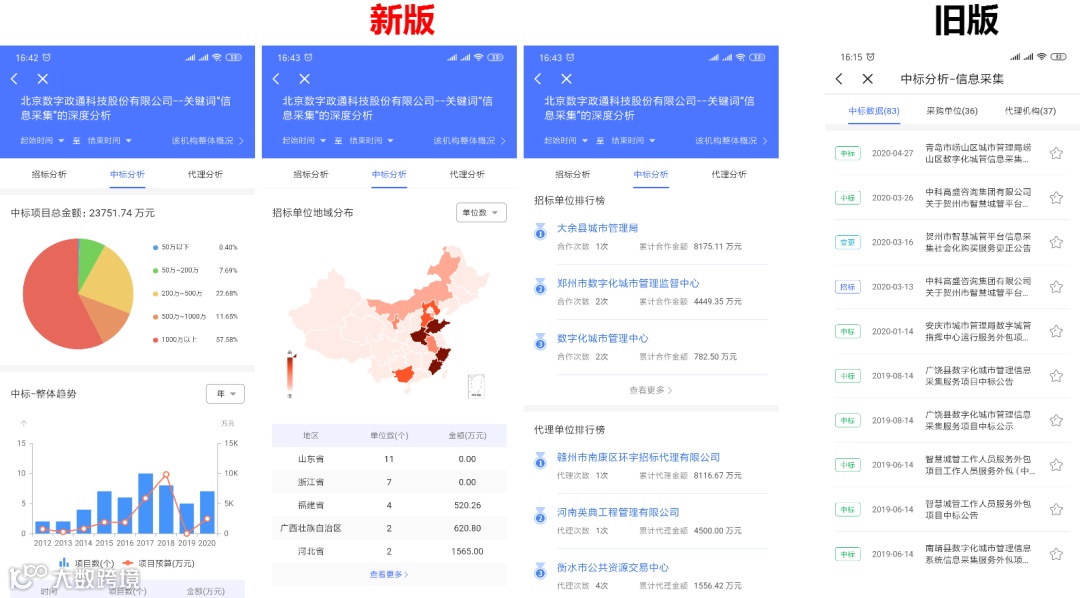Star the 广饶县 项目中标公告 entry
This screenshot has width=1080, height=598.
pyautogui.click(x=1056, y=376)
